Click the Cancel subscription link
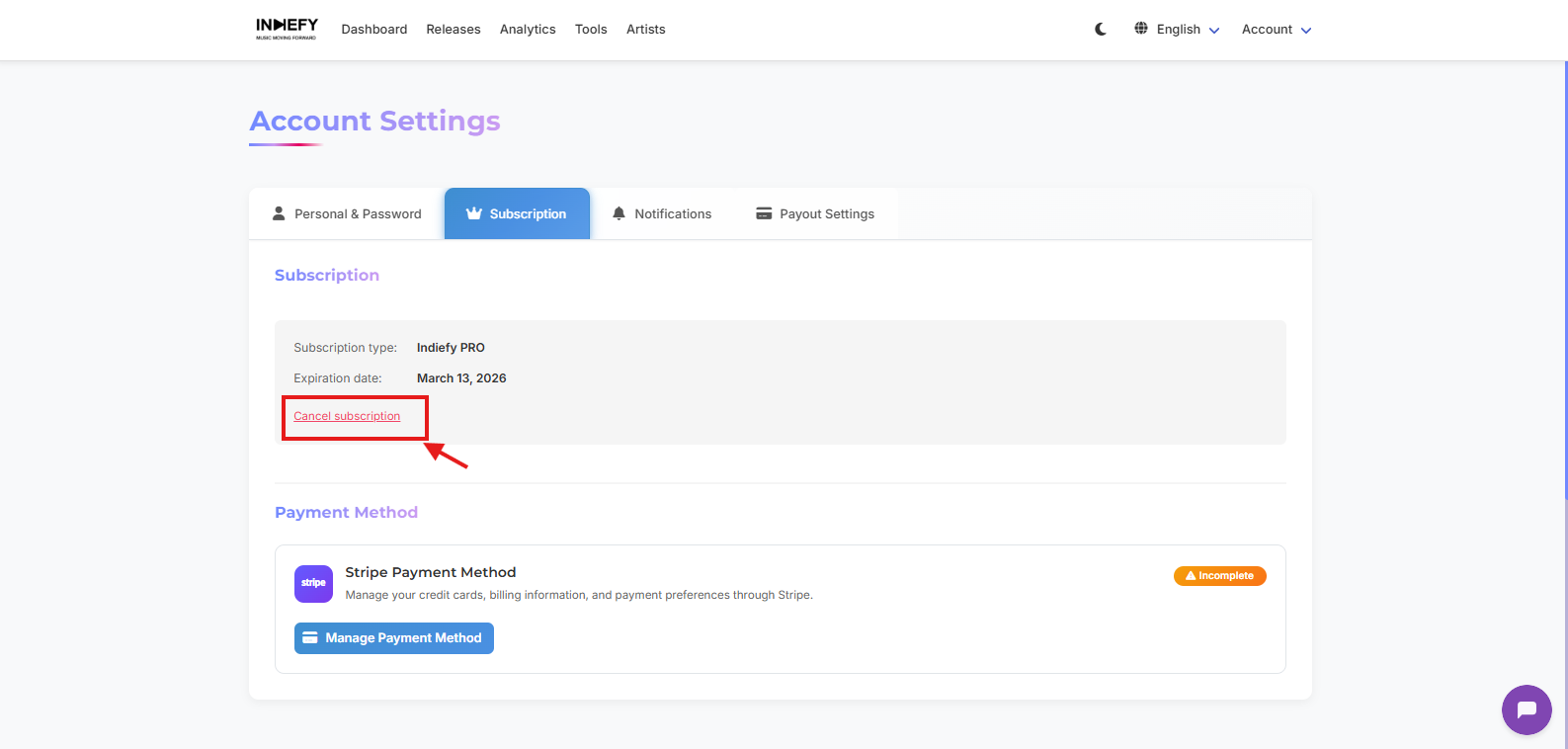 (347, 416)
